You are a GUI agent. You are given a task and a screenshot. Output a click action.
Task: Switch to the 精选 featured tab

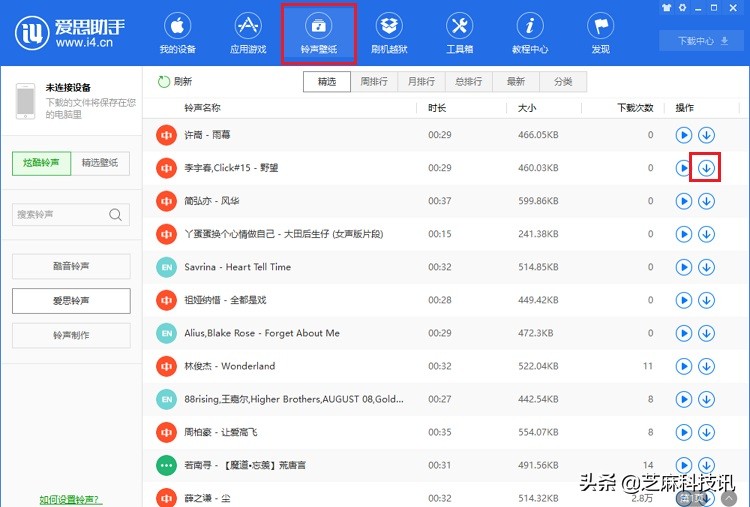tap(327, 82)
